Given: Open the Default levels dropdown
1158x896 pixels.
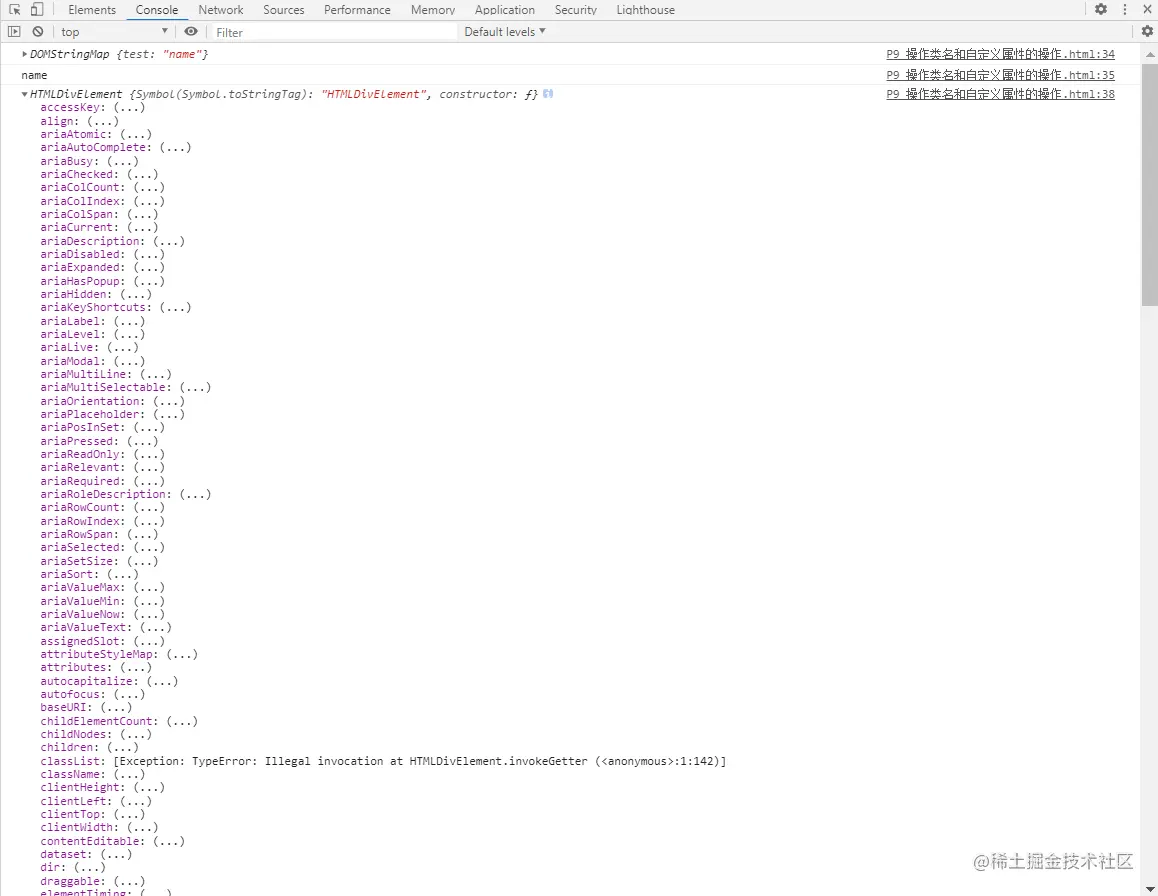Looking at the screenshot, I should 505,32.
